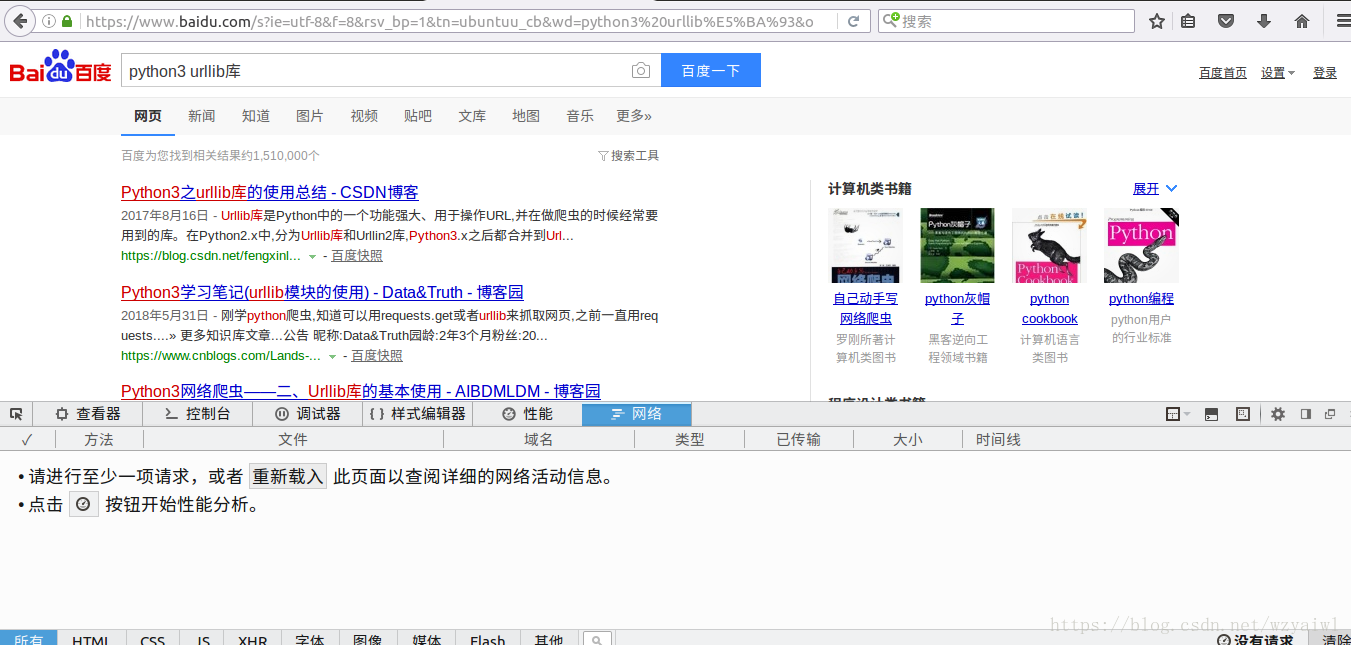Viewport: 1351px width, 645px height.
Task: Open the 调试器 debugger tab
Action: pos(308,414)
